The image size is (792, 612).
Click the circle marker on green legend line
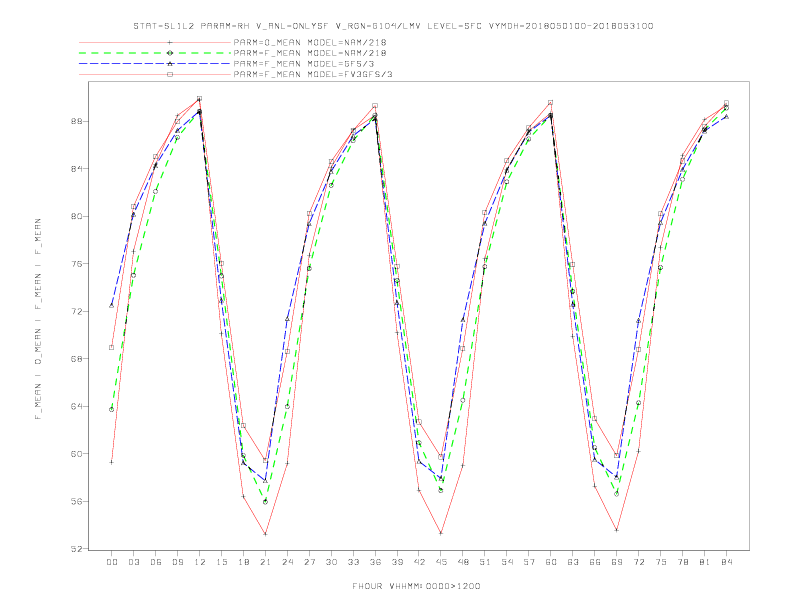point(170,53)
